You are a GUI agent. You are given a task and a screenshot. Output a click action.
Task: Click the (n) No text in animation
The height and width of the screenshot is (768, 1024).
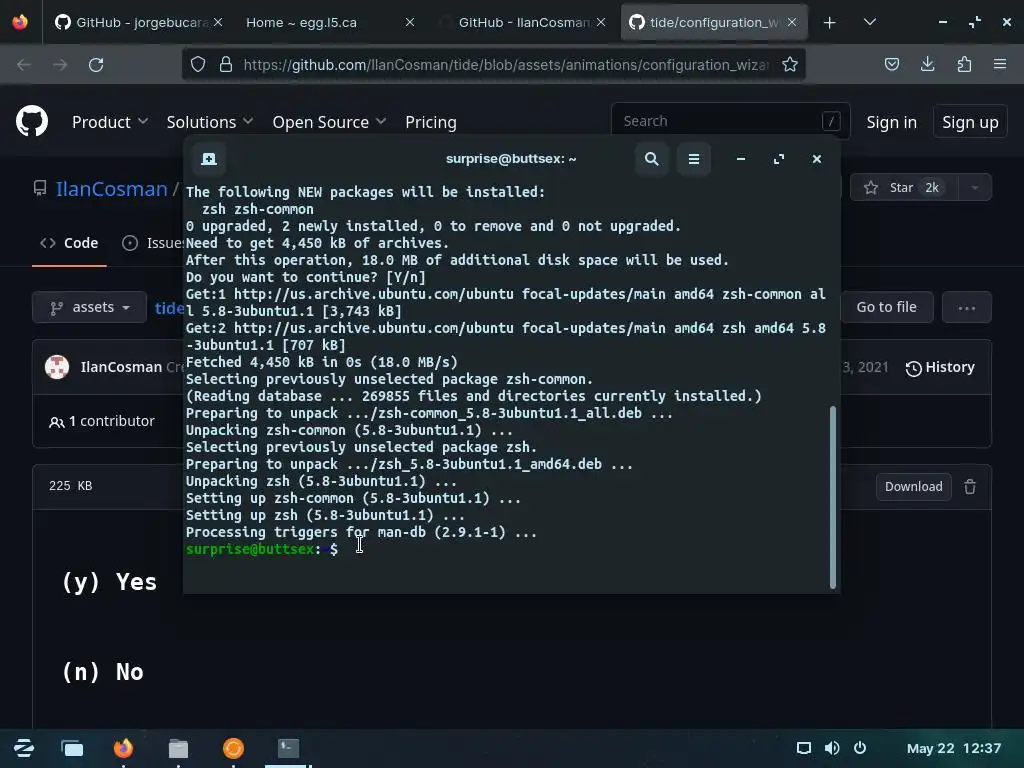(x=103, y=672)
